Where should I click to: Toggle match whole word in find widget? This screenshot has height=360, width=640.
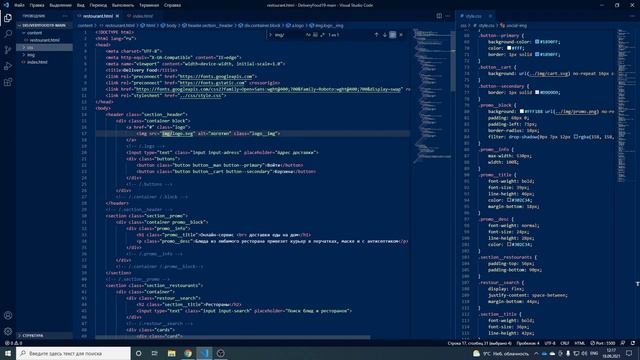[315, 35]
